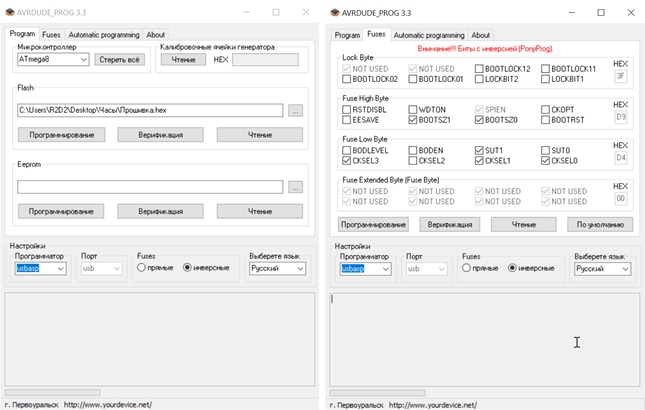This screenshot has width=645, height=410.
Task: Uncheck SUT1 fuse checkbox
Action: [479, 150]
